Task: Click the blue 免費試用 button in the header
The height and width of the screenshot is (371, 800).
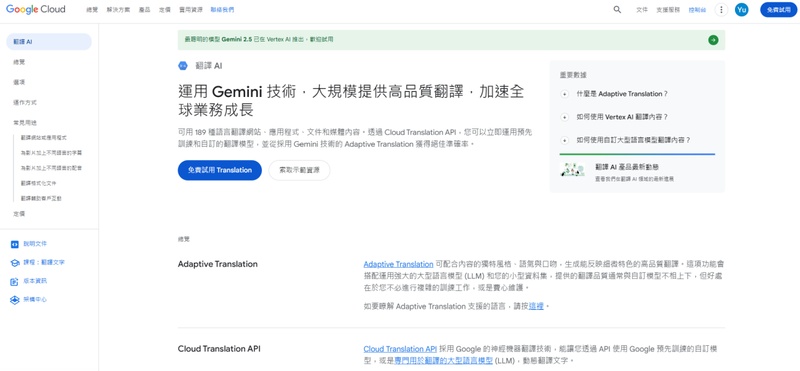Action: click(779, 10)
